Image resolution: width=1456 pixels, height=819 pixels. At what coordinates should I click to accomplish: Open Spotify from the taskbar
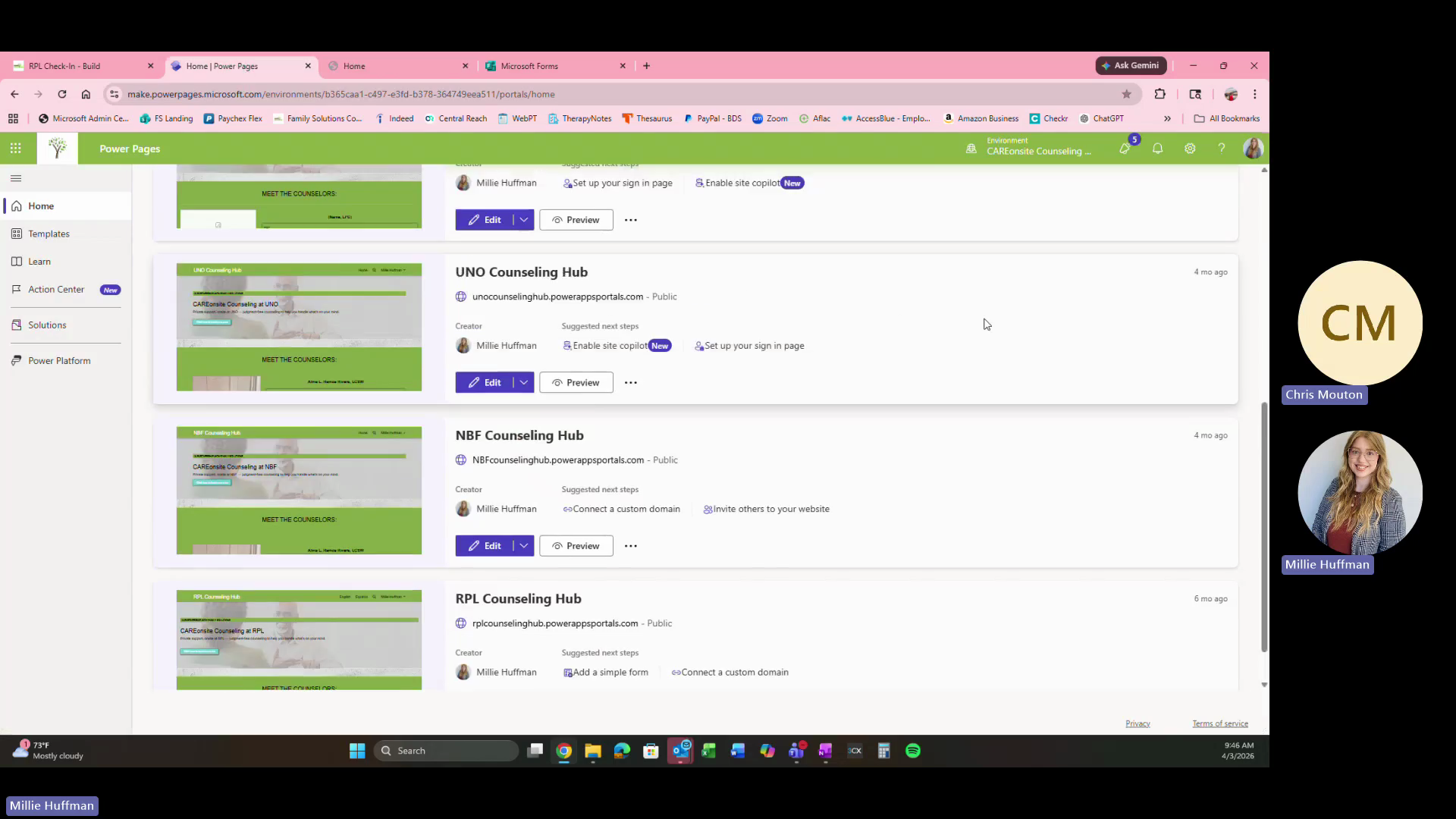[x=913, y=751]
